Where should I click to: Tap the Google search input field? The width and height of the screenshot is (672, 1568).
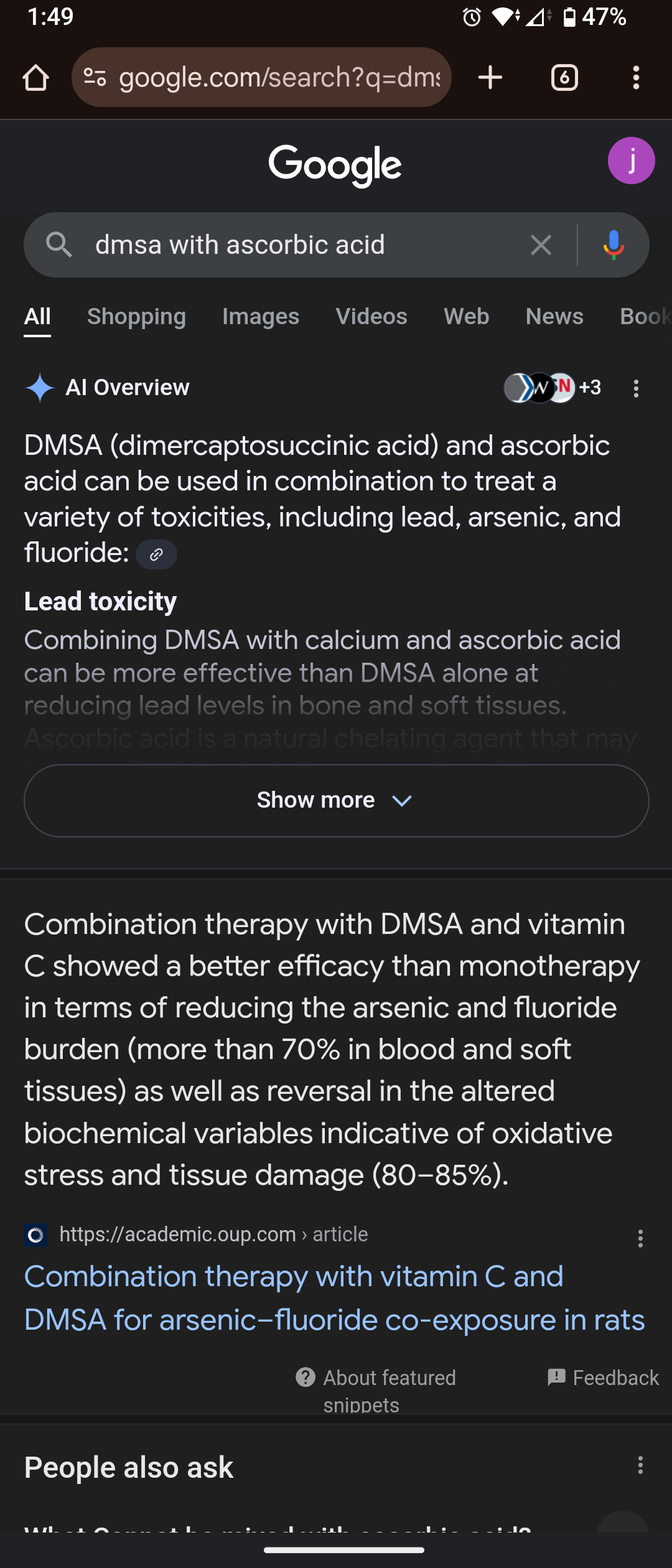(299, 245)
